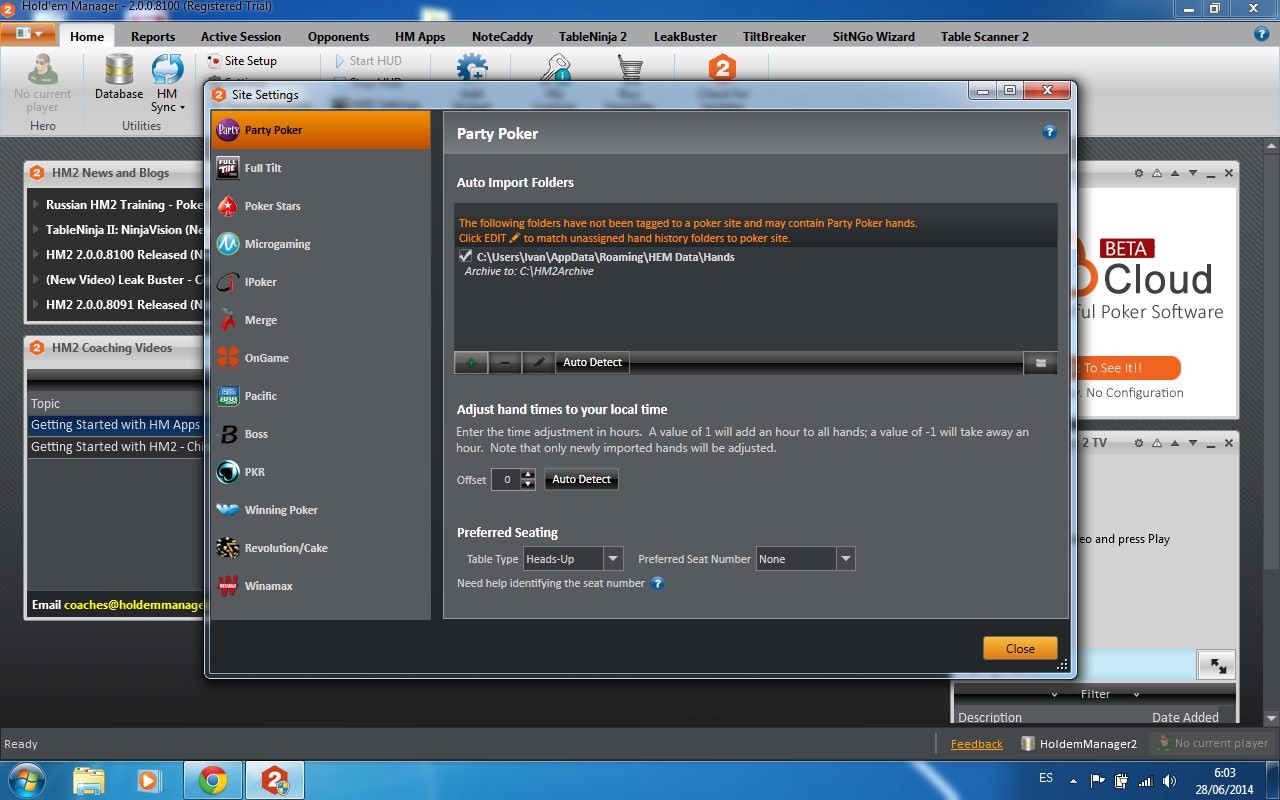Expand Russian HM2 Training news item

pyautogui.click(x=37, y=204)
